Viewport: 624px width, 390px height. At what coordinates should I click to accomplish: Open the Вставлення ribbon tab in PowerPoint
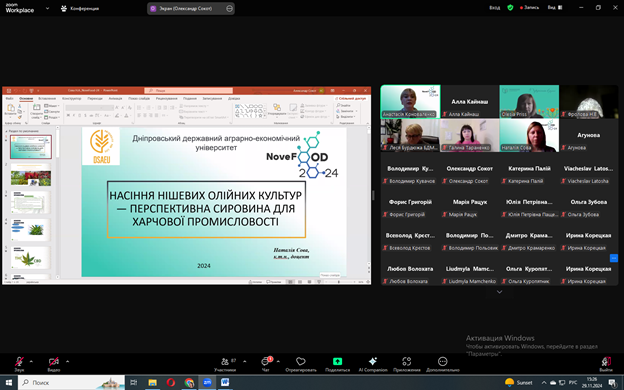tap(47, 98)
